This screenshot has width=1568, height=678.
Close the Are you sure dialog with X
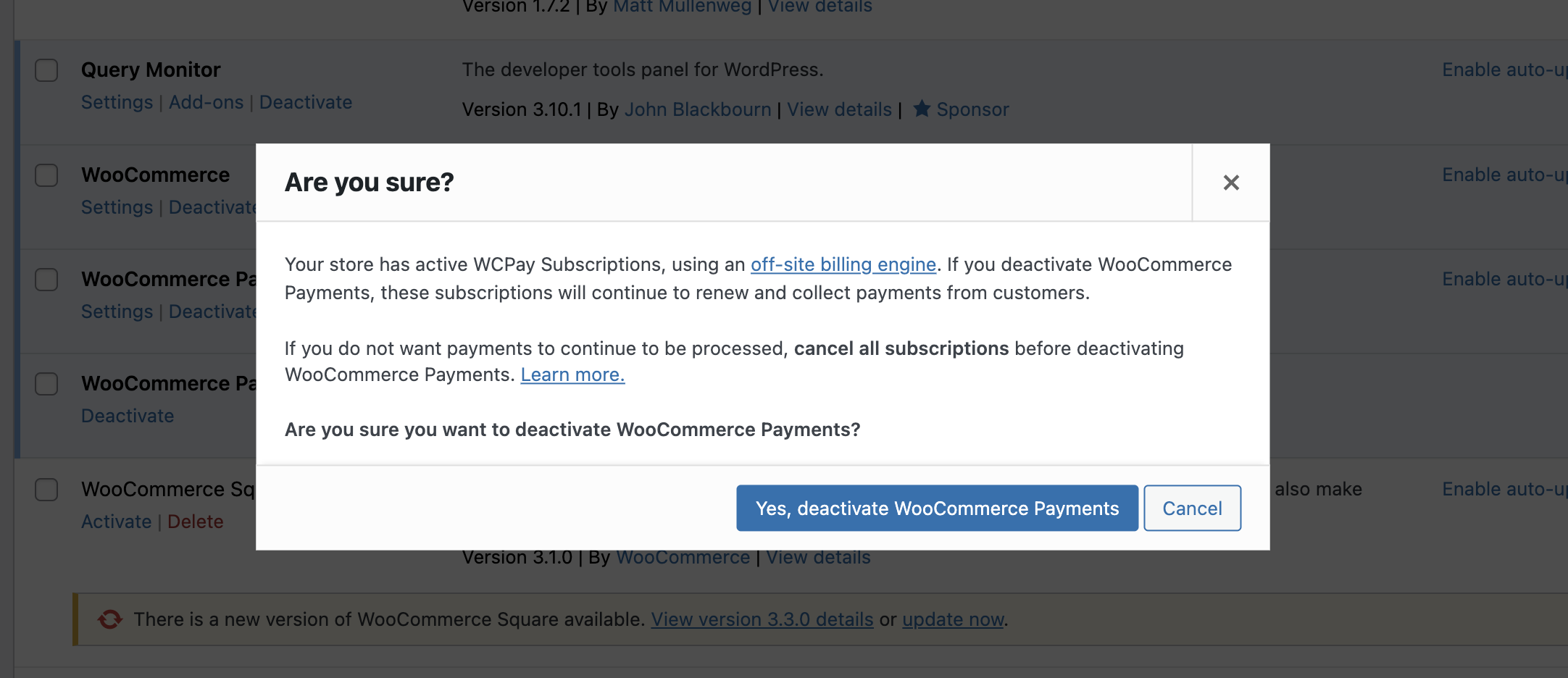[x=1231, y=183]
